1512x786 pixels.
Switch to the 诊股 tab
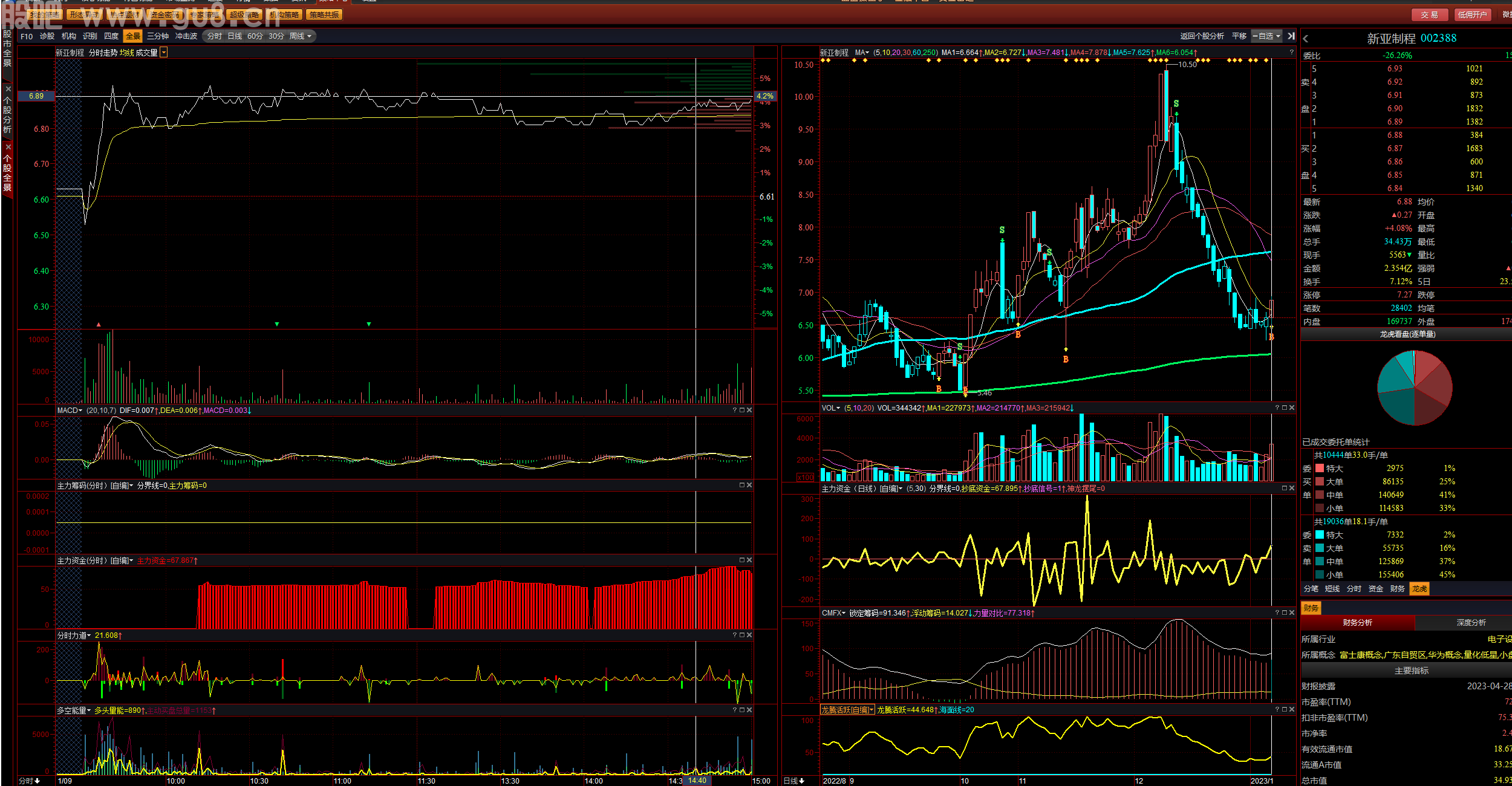click(47, 36)
